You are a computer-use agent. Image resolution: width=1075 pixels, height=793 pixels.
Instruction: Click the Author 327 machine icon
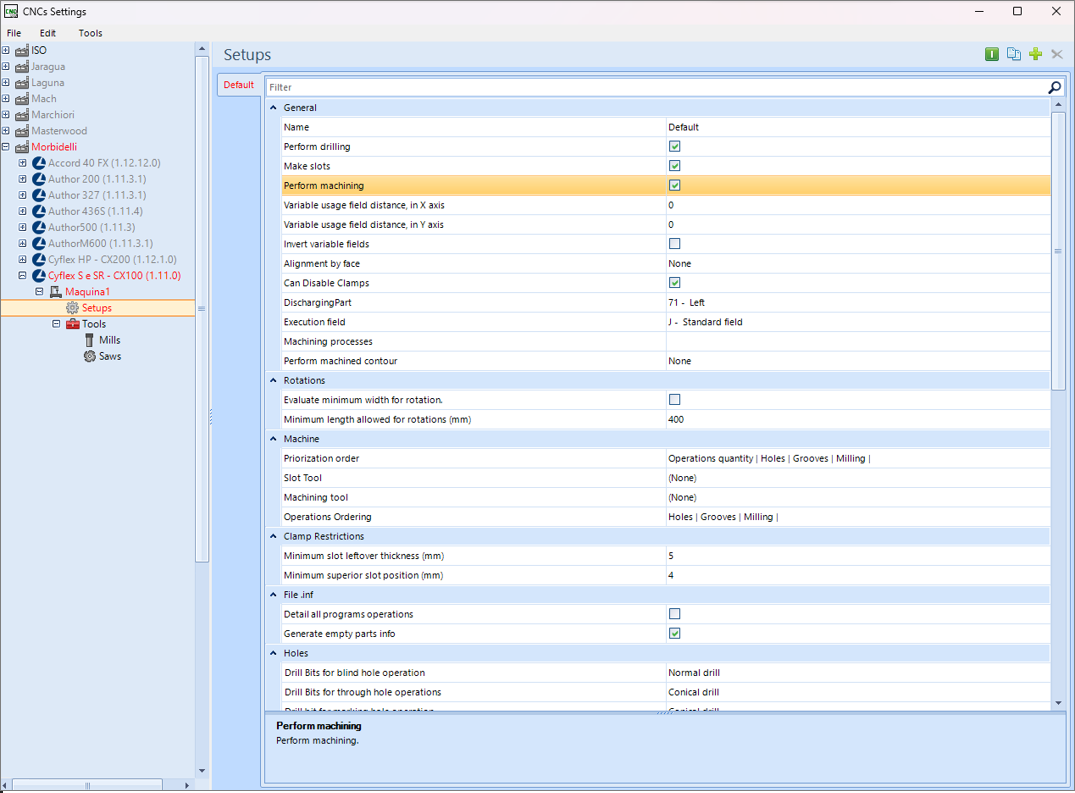pos(39,195)
